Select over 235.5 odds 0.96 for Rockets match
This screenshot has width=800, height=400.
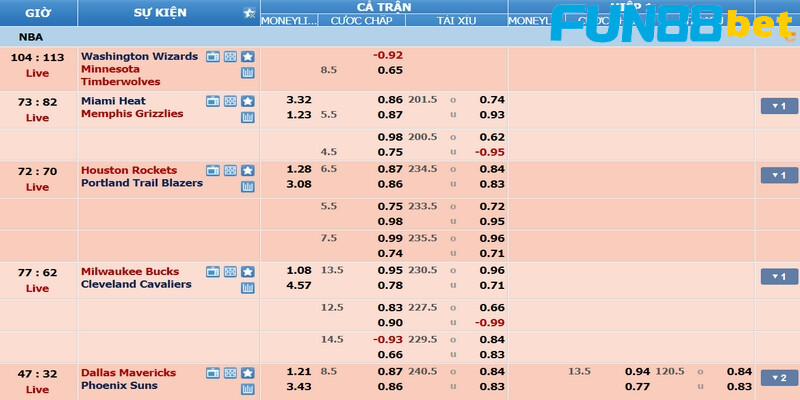click(x=492, y=238)
